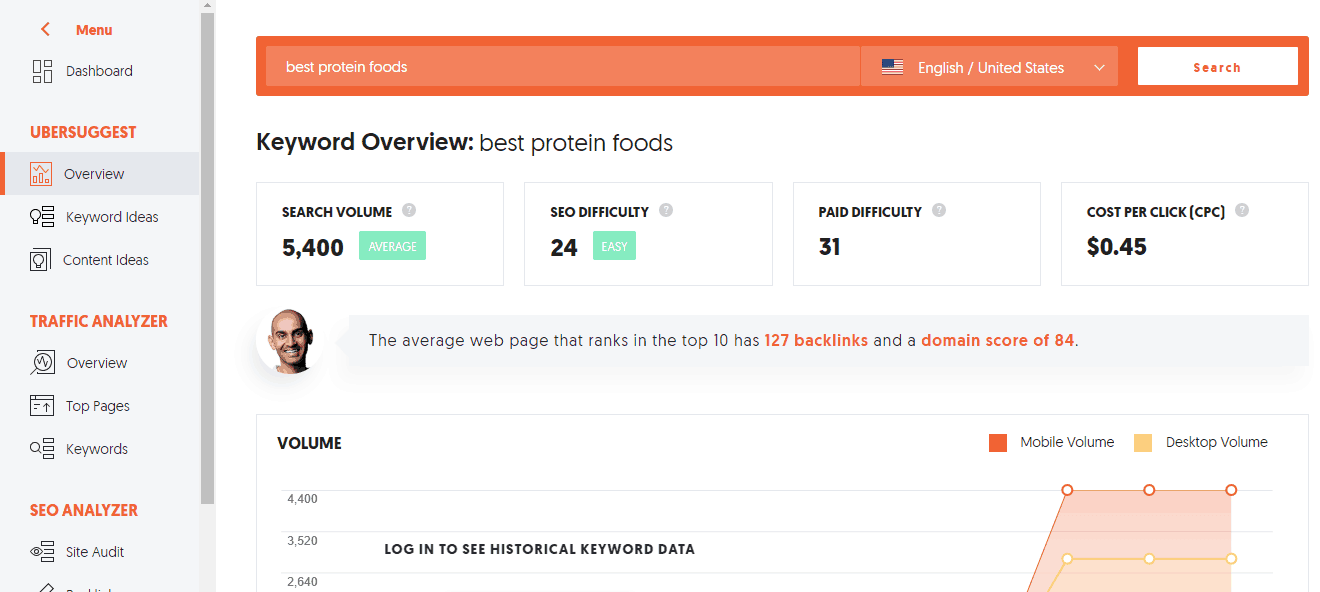Screen dimensions: 1320x592
Task: Click the help icon beside SEO Difficulty
Action: point(666,211)
